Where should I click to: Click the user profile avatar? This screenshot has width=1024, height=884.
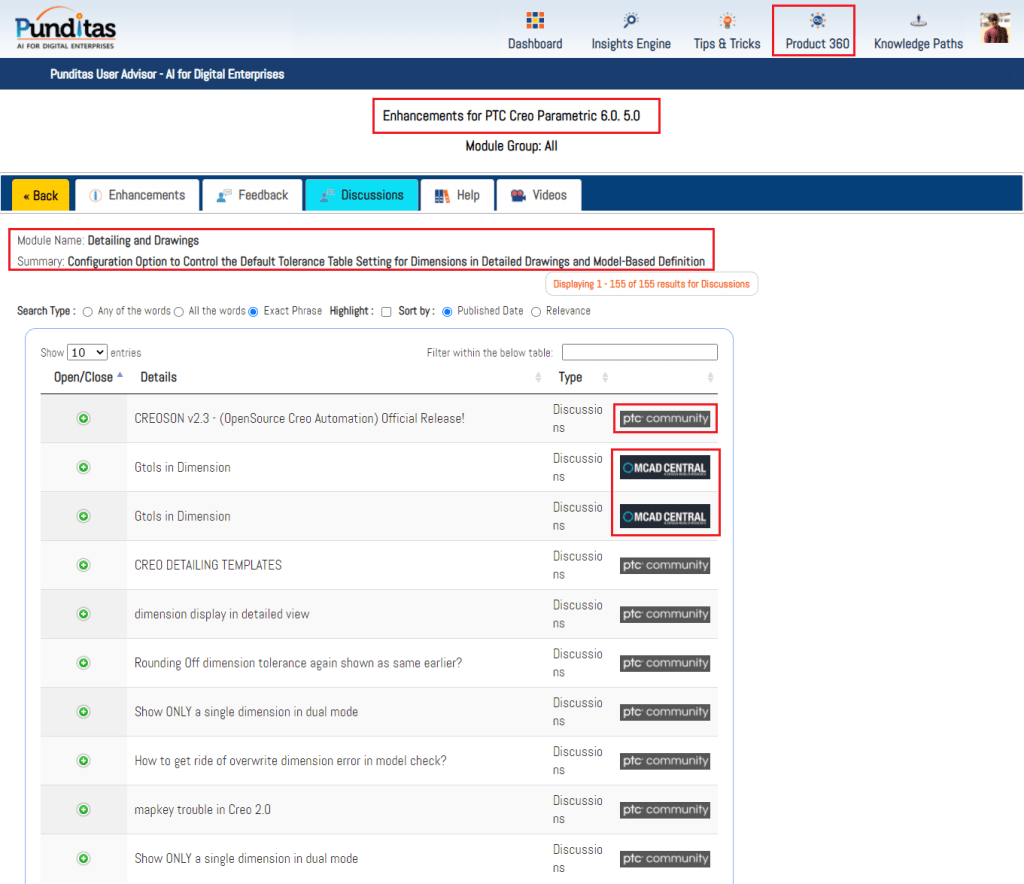pyautogui.click(x=994, y=28)
